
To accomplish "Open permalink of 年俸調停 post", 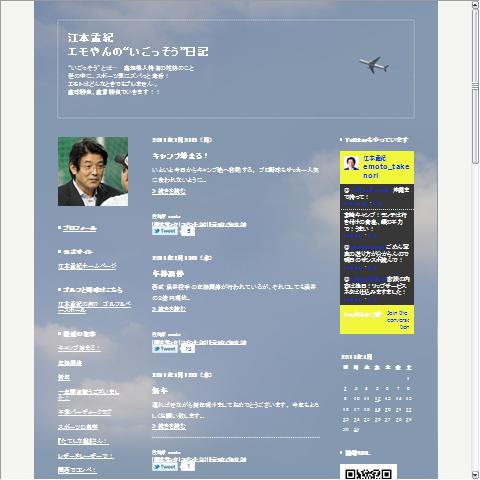I will click(x=166, y=342).
